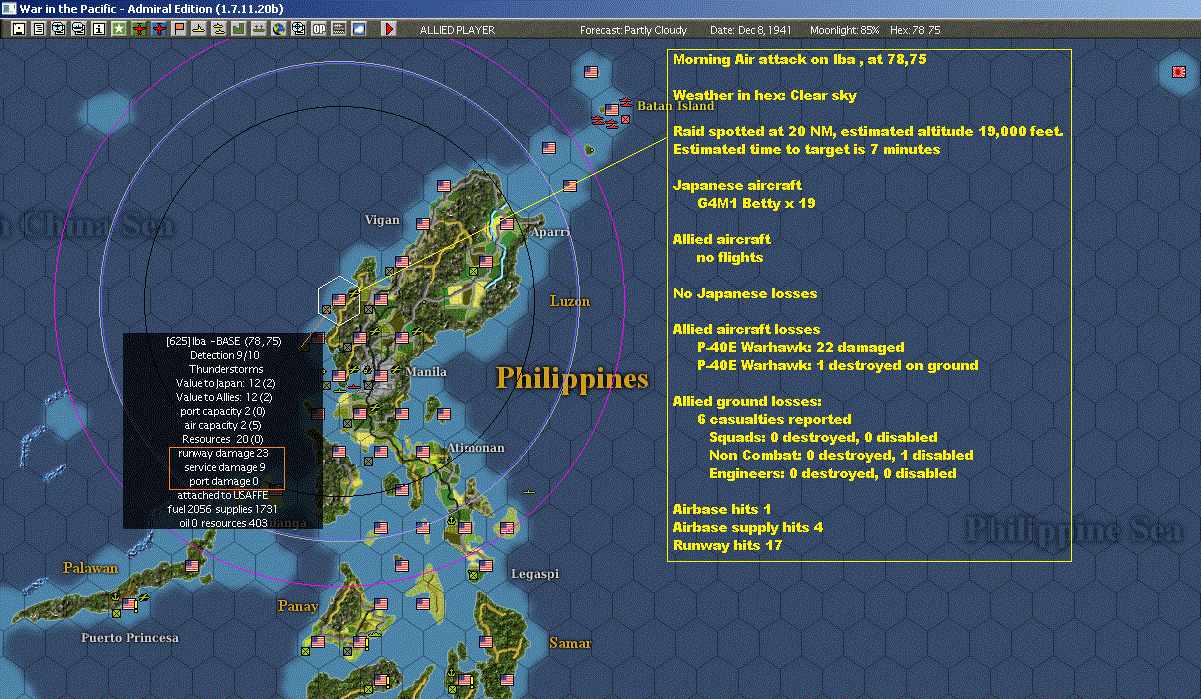Select the green star ground units icon

click(x=119, y=29)
